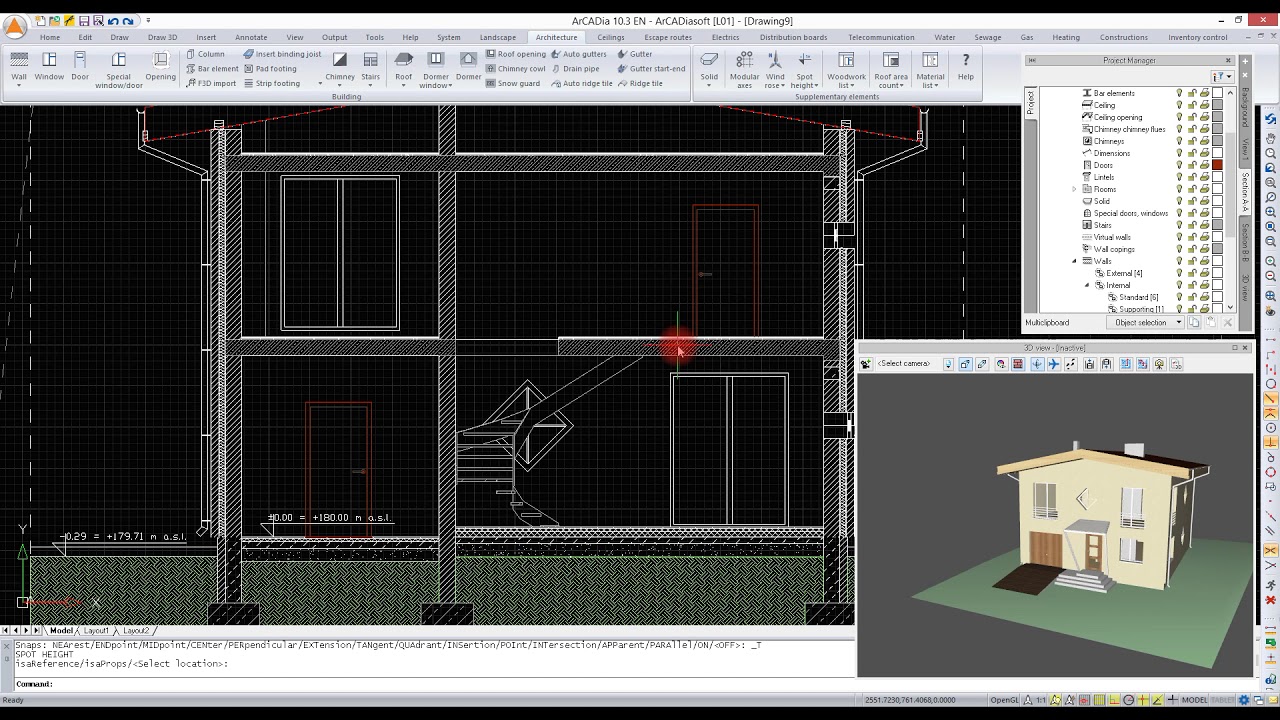This screenshot has width=1280, height=720.
Task: Select the Door tool in ribbon
Action: tap(80, 68)
